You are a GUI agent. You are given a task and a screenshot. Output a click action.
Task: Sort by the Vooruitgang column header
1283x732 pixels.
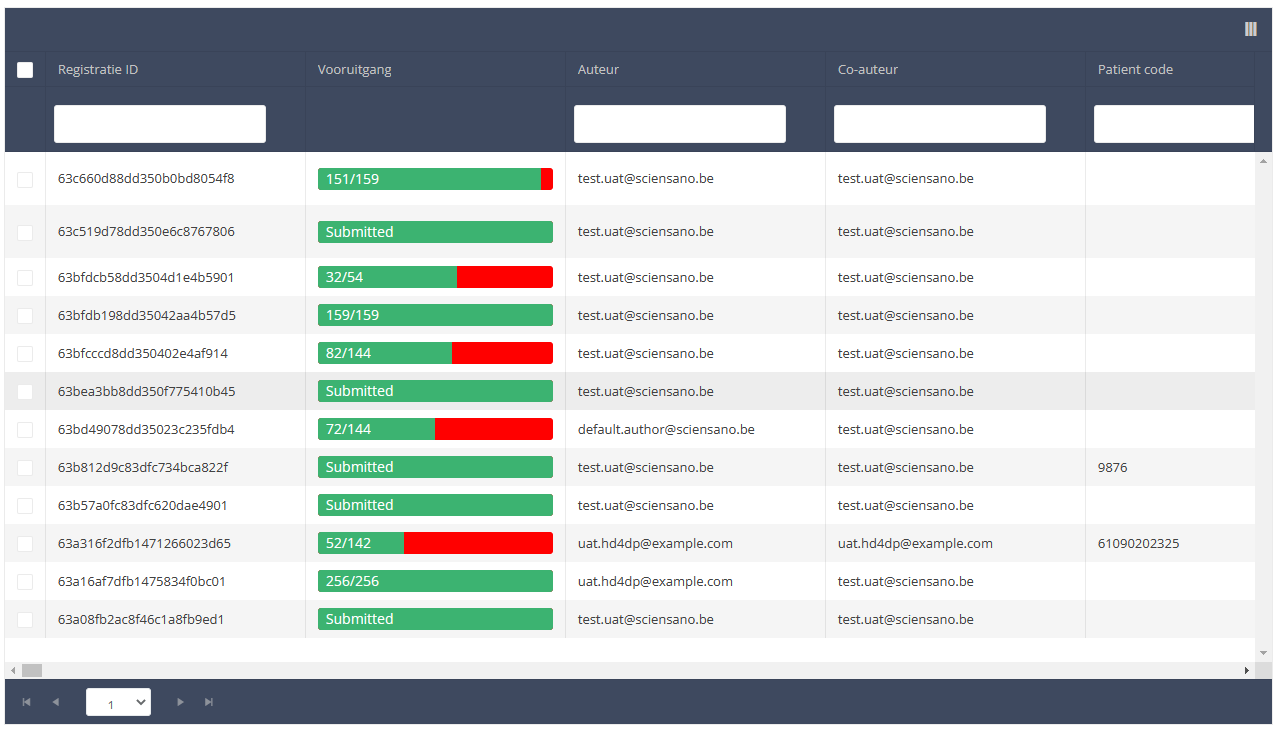[x=354, y=70]
